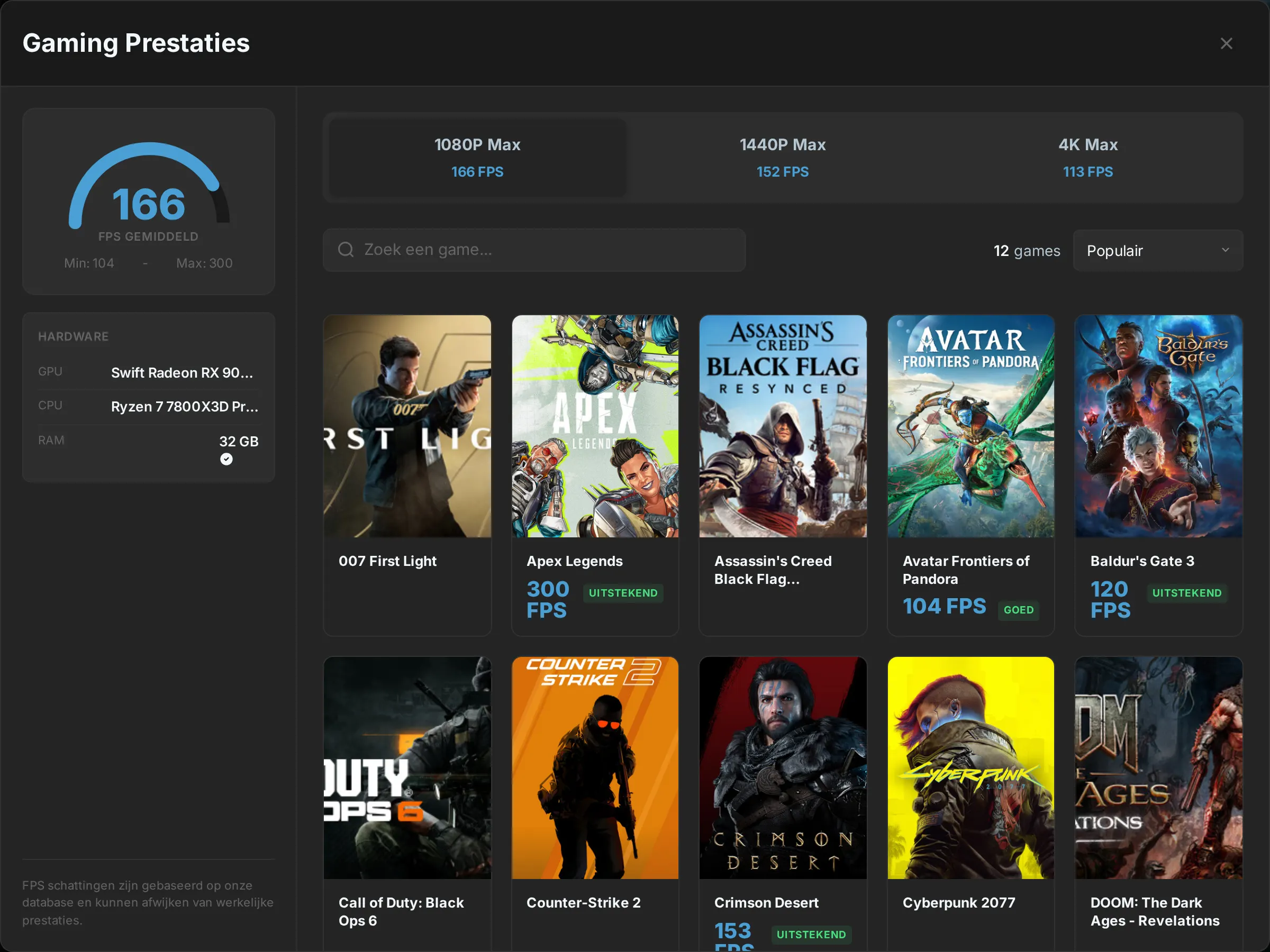Screen dimensions: 1270x952
Task: Click Crimson Desert UITSTEKEND badge
Action: [x=811, y=935]
